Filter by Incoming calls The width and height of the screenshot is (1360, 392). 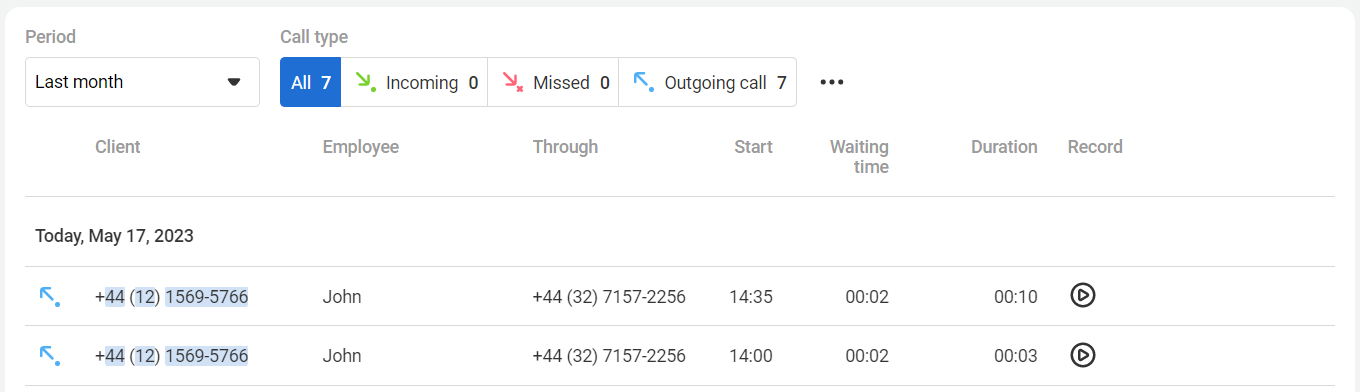tap(415, 82)
